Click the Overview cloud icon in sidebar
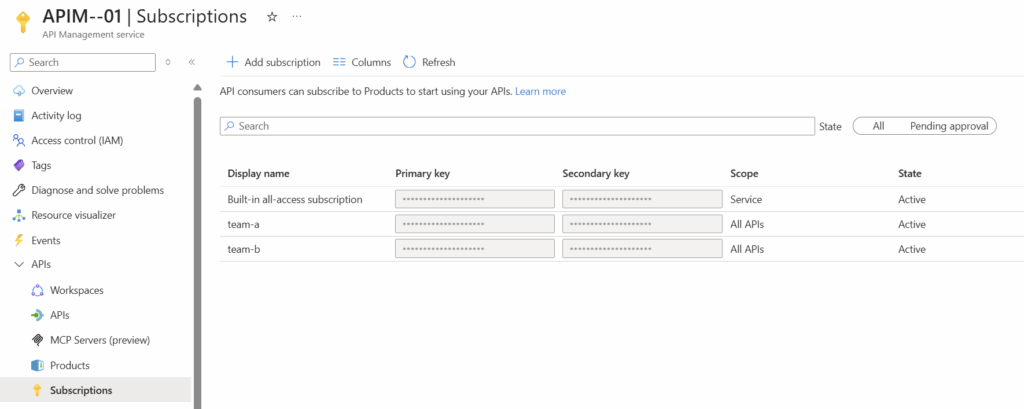 click(x=18, y=91)
